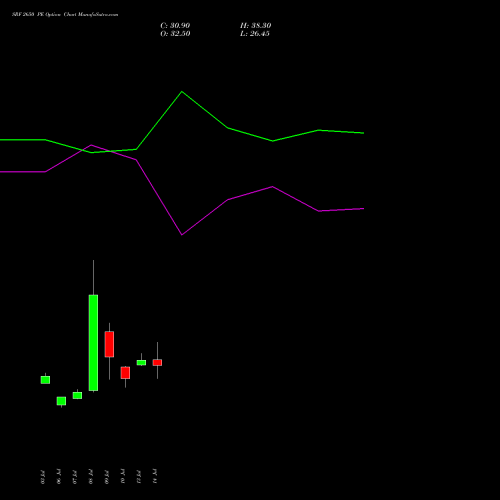This screenshot has height=500, width=500.
Task: Select the small green candle for 13 Jul
Action: point(141,363)
